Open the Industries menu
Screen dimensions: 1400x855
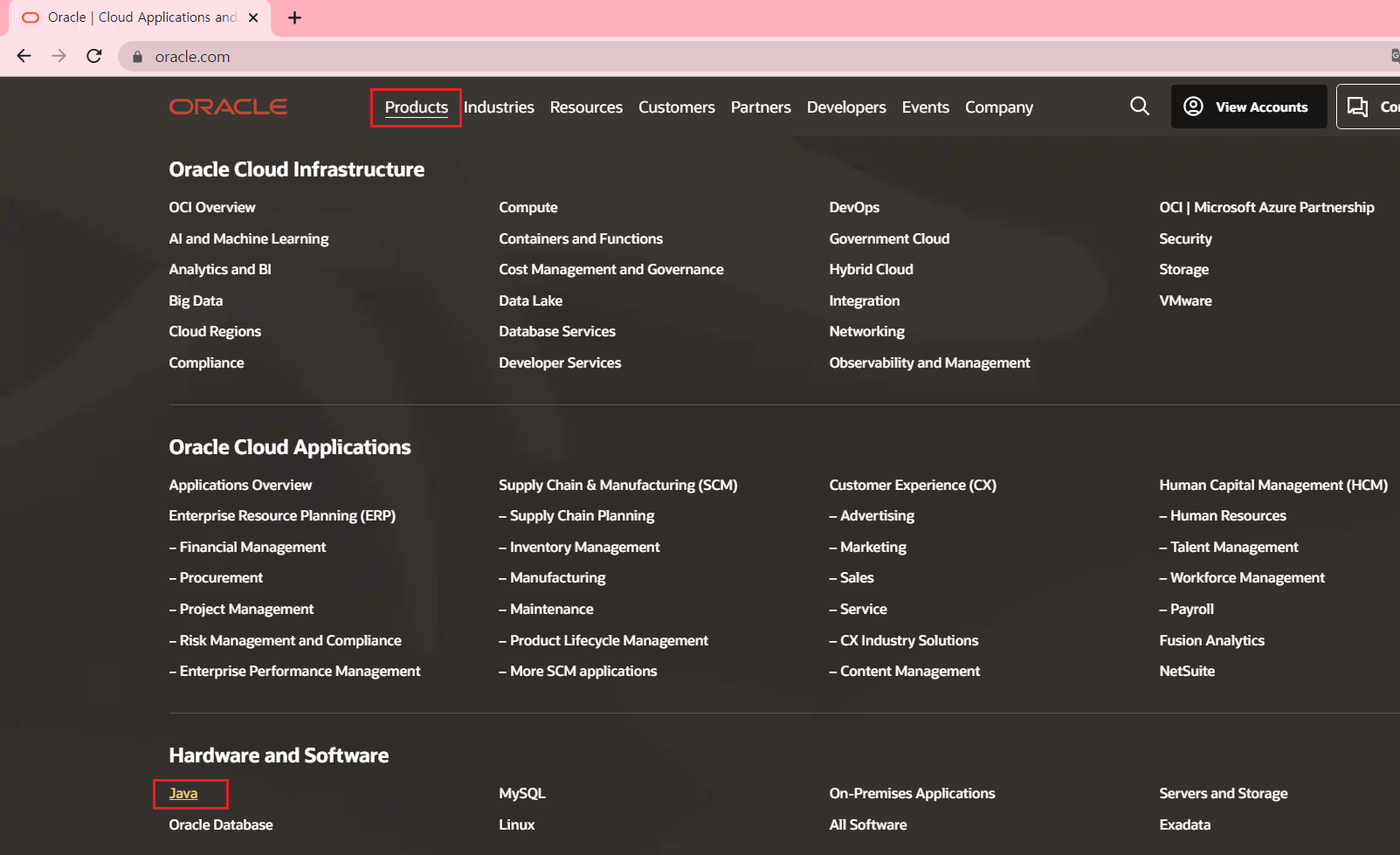[x=499, y=107]
